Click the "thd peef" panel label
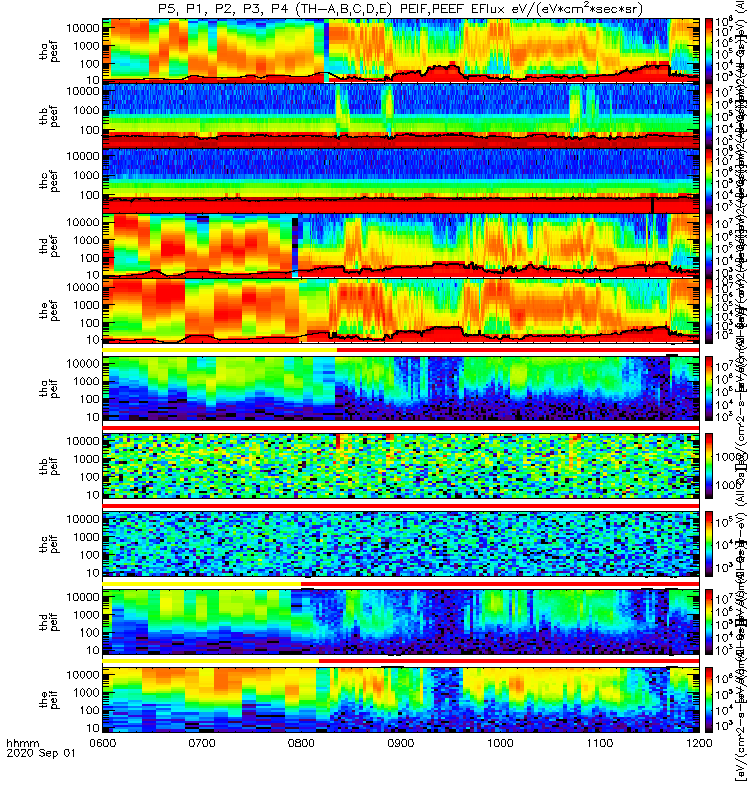 coord(49,246)
